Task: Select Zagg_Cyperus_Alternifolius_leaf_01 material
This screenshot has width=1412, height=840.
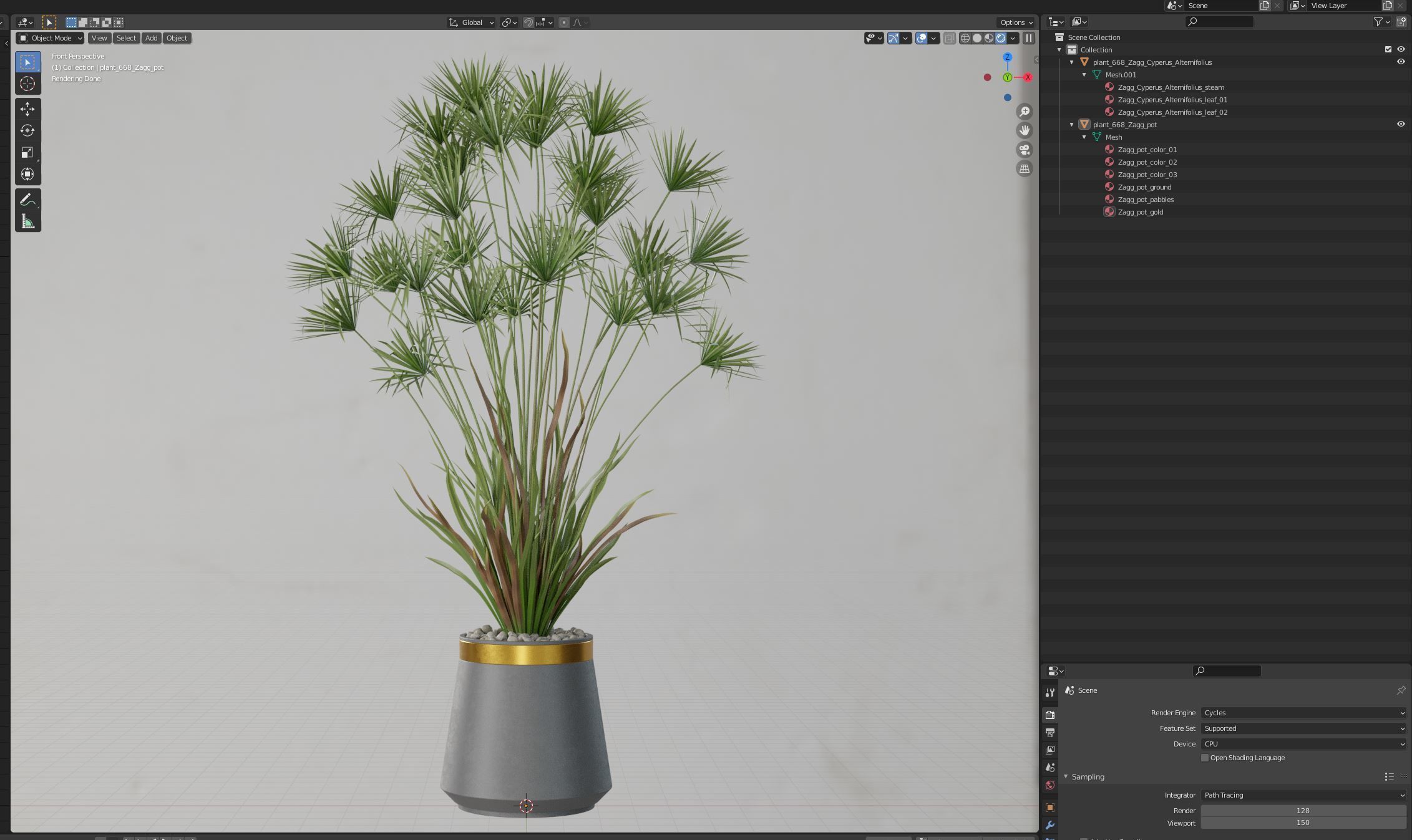Action: point(1172,100)
